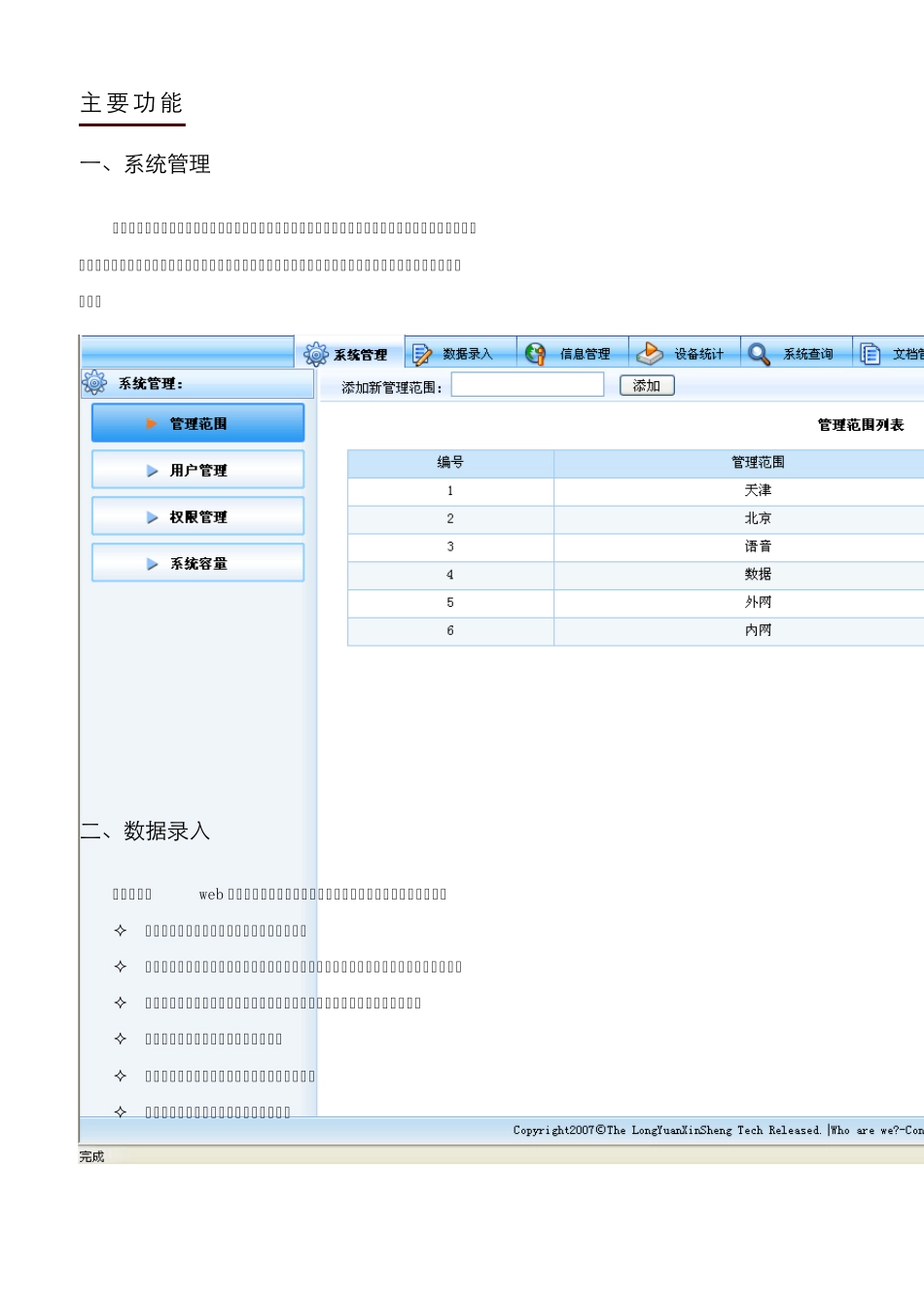The width and height of the screenshot is (924, 1307).
Task: Click the globe icon for 信息管理
Action: 535,354
